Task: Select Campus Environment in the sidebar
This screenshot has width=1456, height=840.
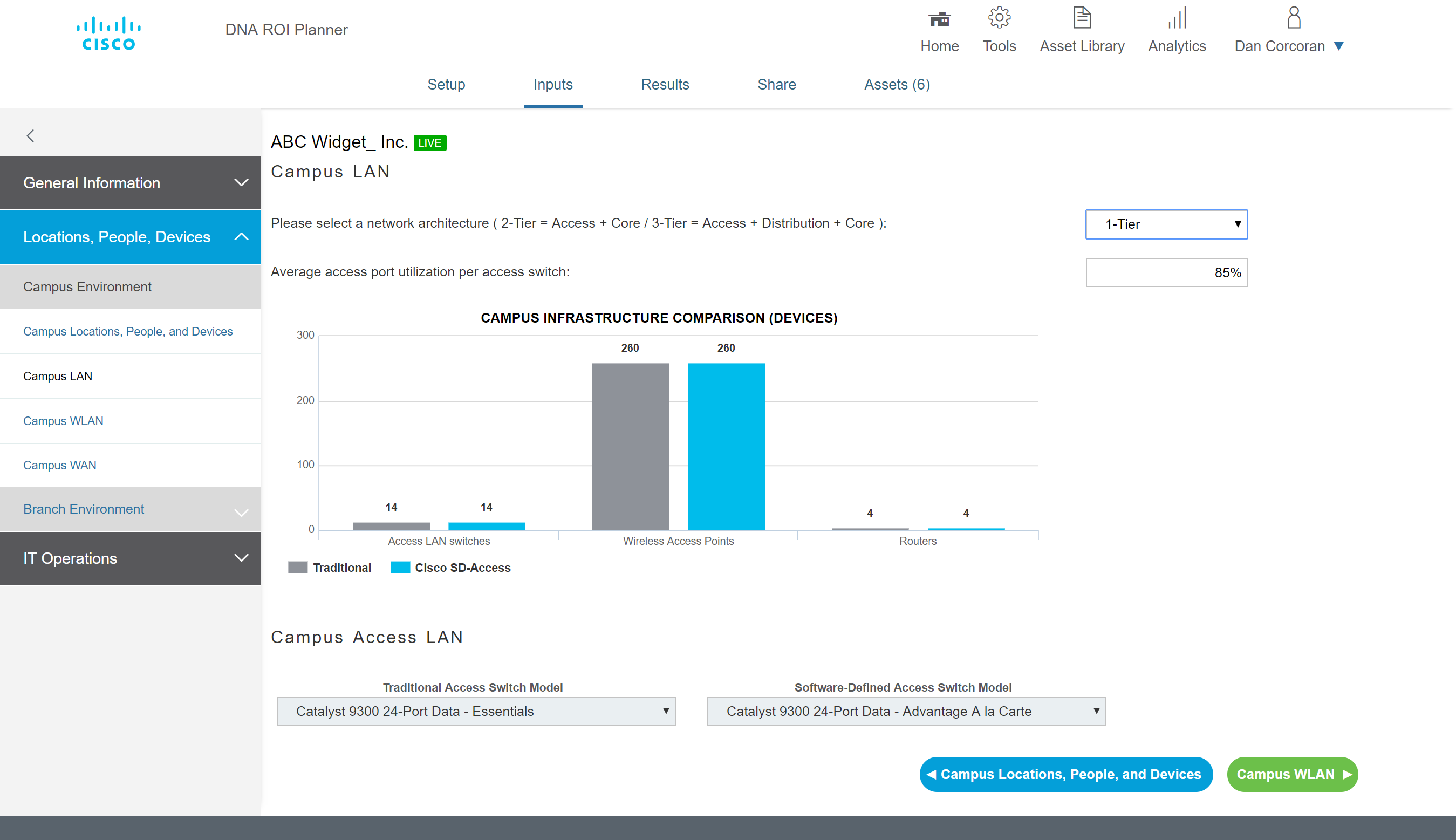Action: [131, 286]
